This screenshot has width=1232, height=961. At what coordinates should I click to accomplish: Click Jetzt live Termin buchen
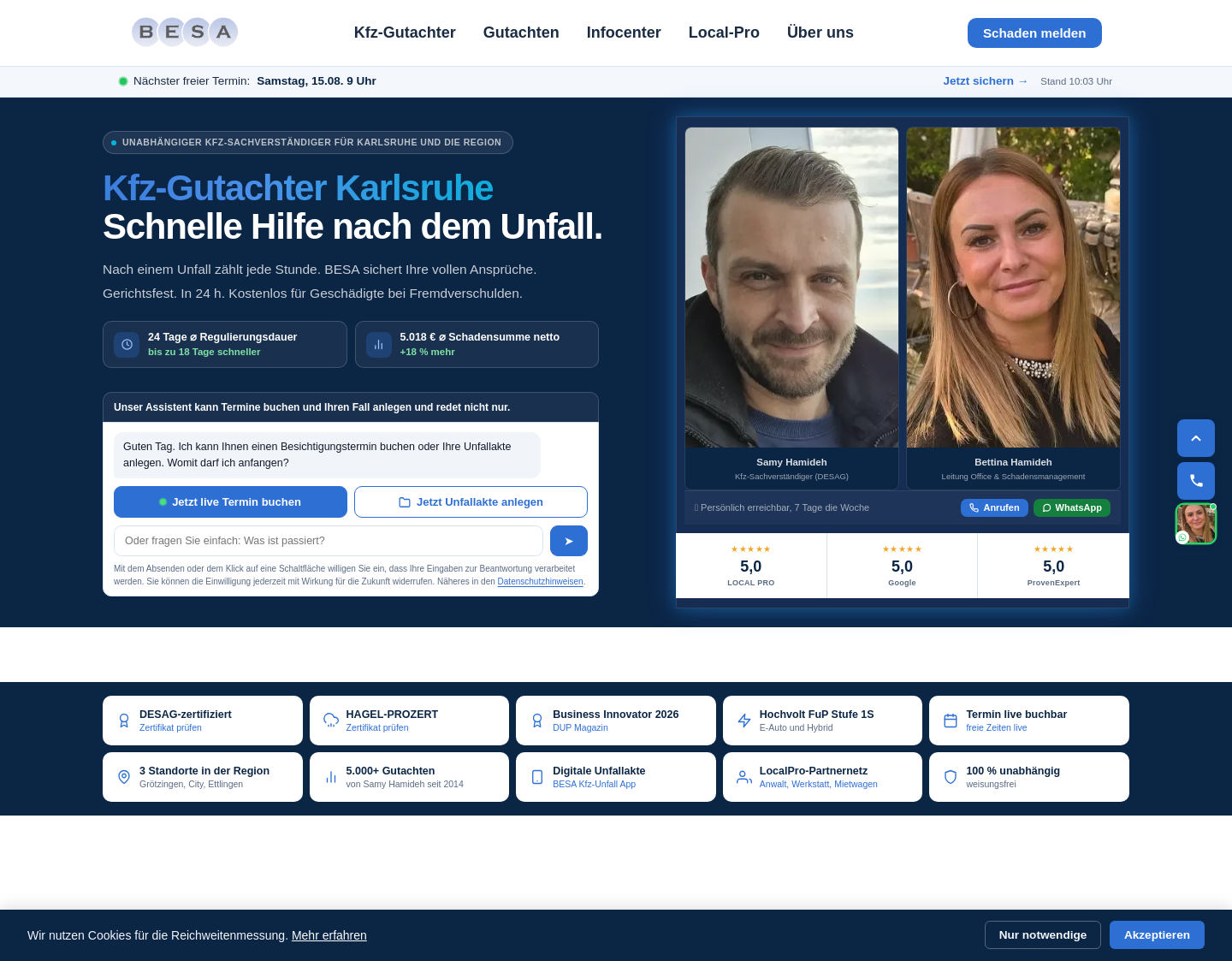230,502
